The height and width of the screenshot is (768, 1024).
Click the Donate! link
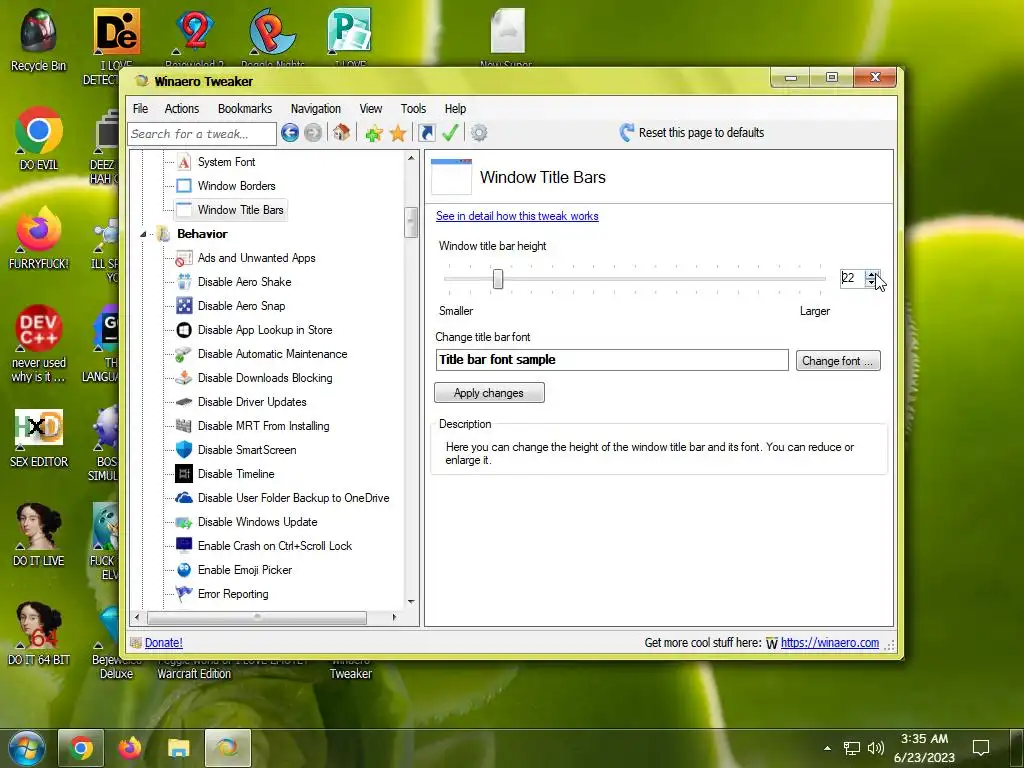pos(163,643)
